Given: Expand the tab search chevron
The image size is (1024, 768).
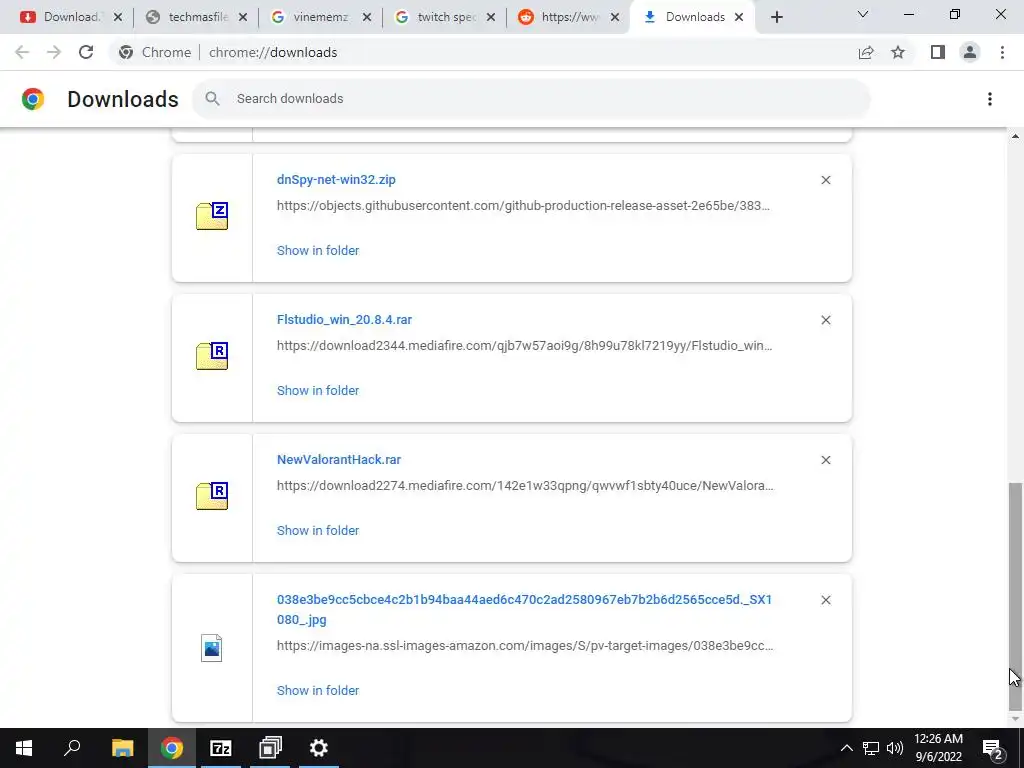Looking at the screenshot, I should coord(863,14).
